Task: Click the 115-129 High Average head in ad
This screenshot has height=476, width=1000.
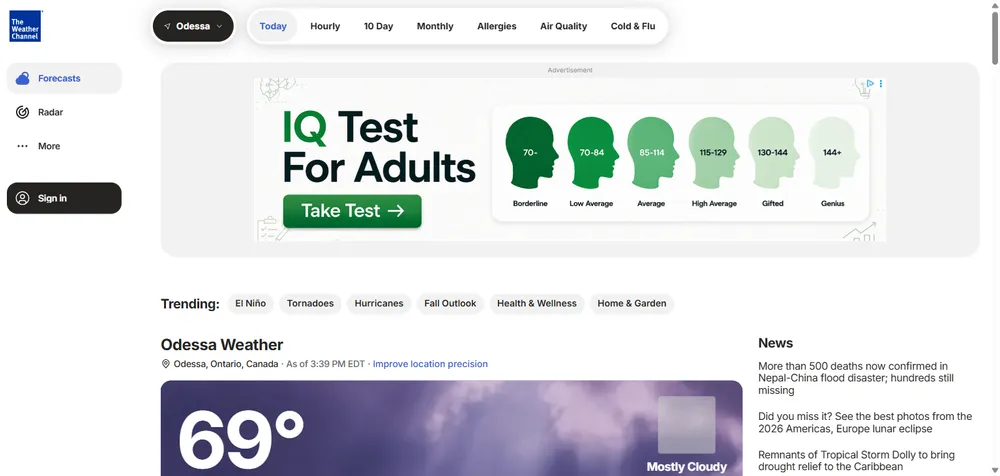Action: tap(714, 152)
